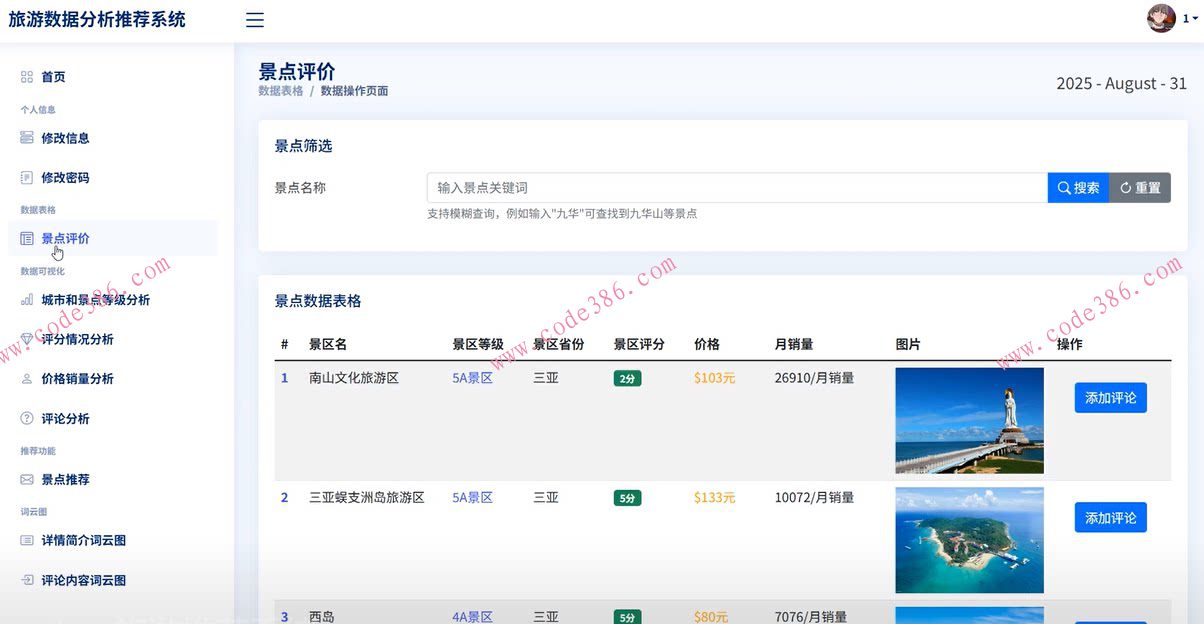Toggle the sidebar with the hamburger icon
This screenshot has width=1204, height=624.
click(x=254, y=19)
